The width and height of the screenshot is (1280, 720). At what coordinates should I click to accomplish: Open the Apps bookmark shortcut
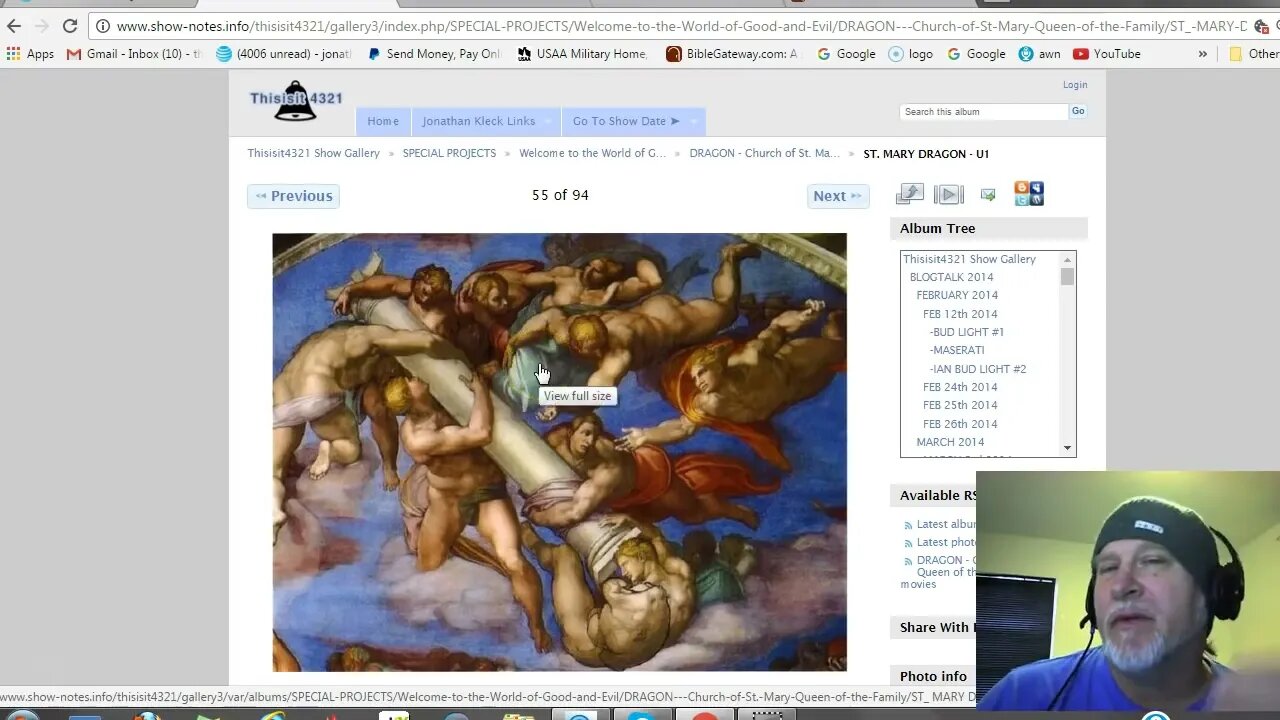[x=30, y=54]
